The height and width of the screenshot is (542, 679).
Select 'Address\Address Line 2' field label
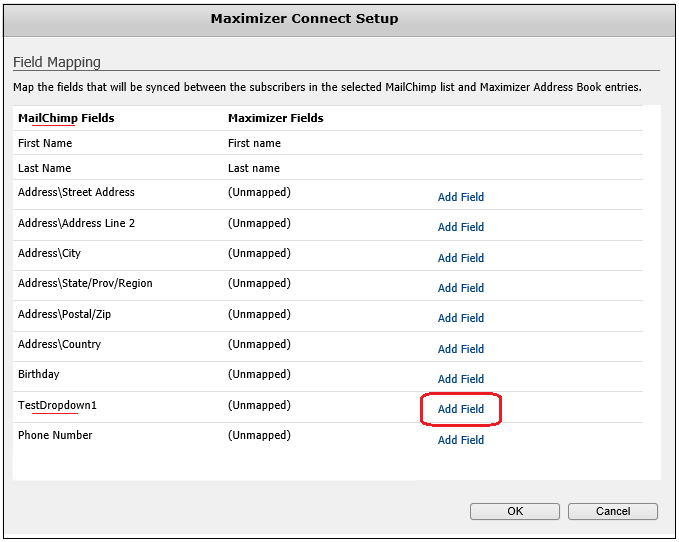click(76, 223)
